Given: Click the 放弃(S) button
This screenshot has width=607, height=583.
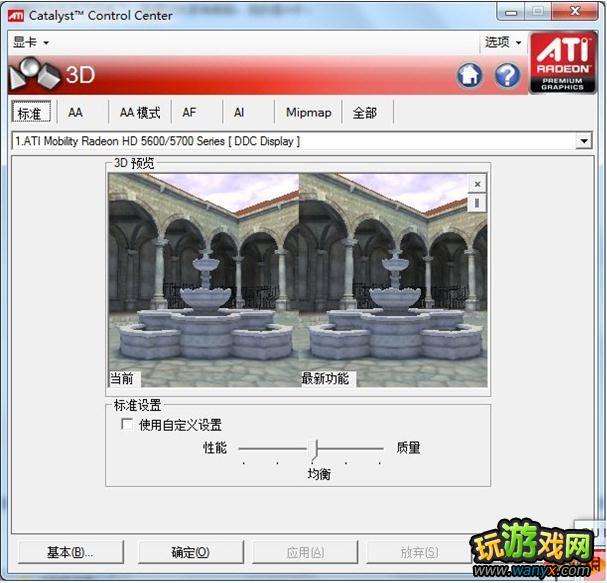Looking at the screenshot, I should [419, 552].
